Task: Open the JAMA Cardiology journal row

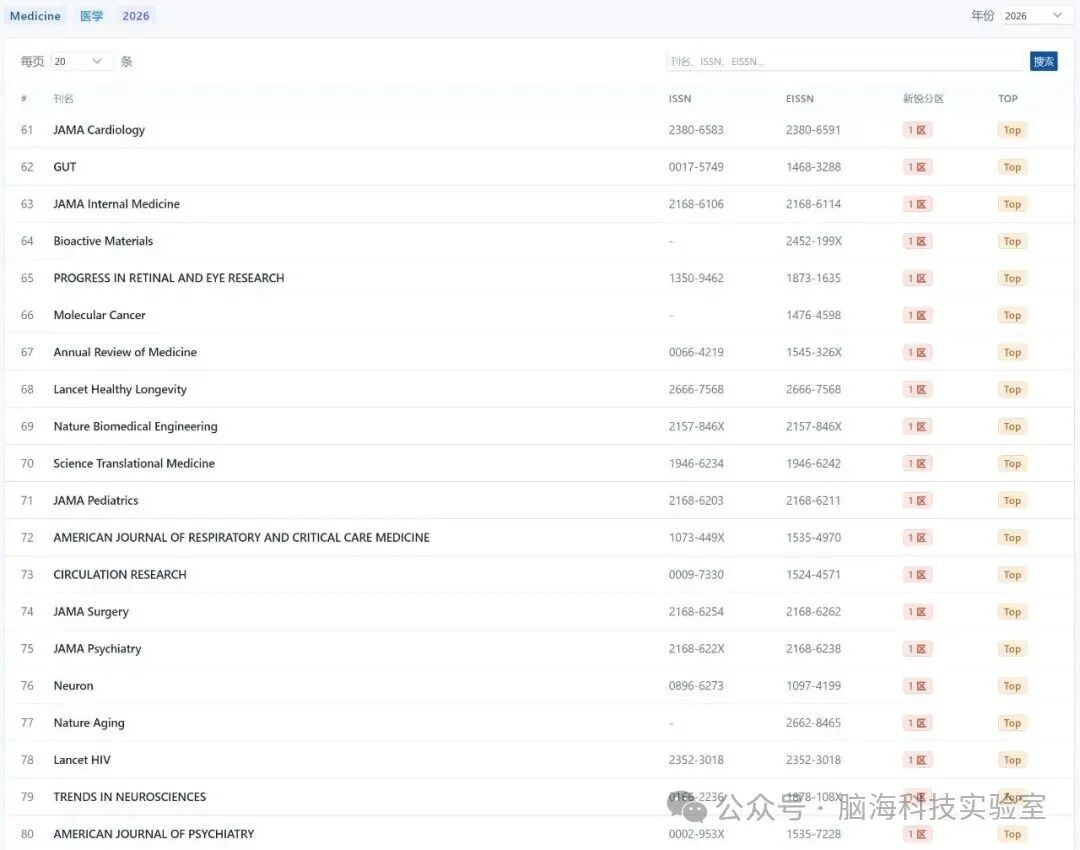Action: (x=539, y=129)
